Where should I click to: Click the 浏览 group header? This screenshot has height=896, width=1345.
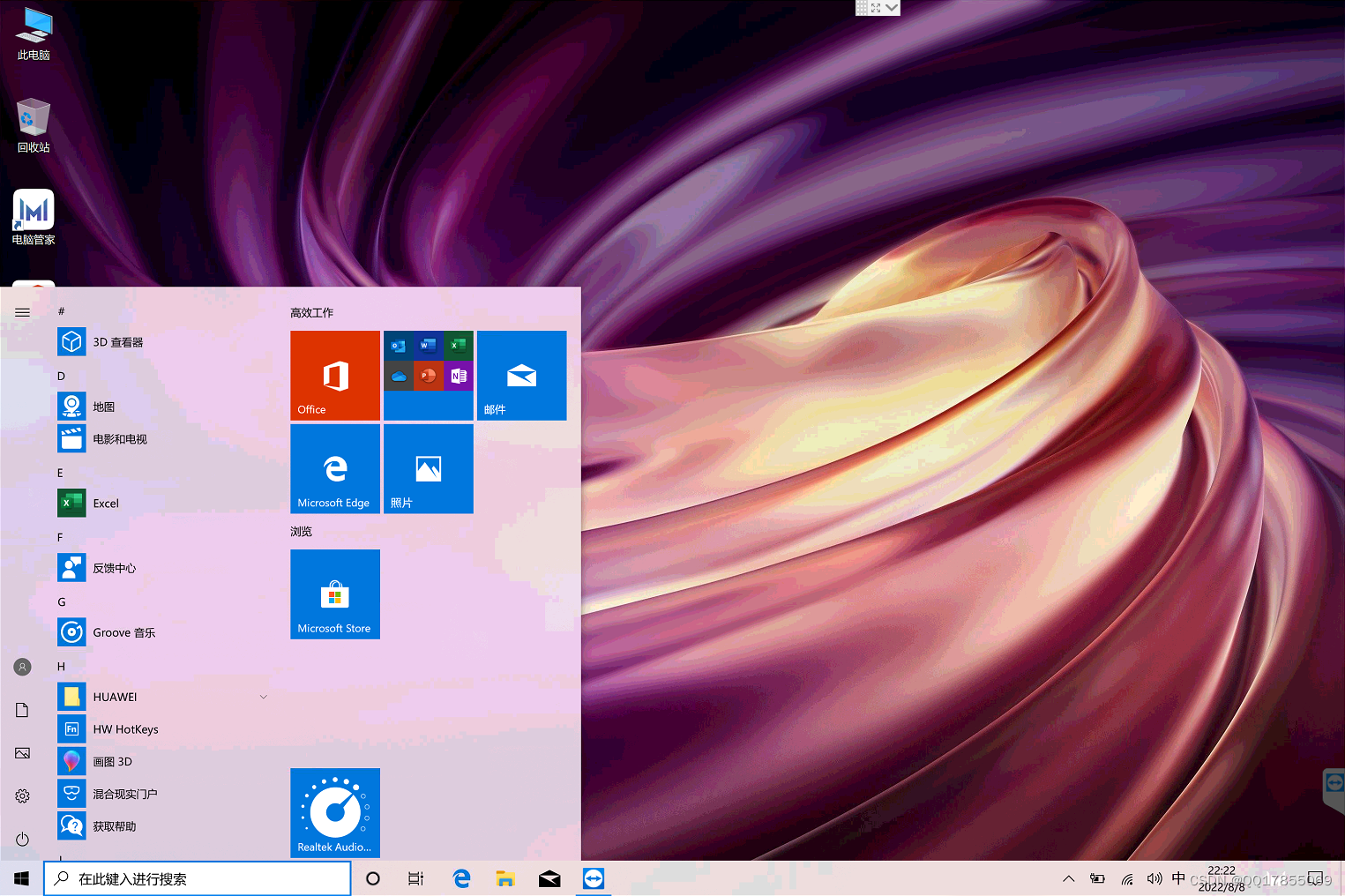pos(302,532)
